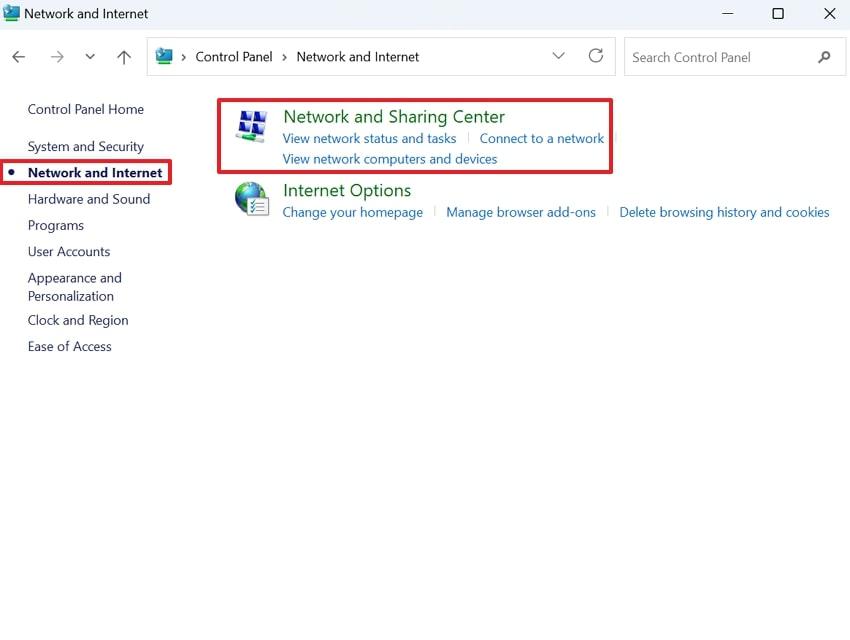Image resolution: width=850 pixels, height=640 pixels.
Task: Go up one level with up arrow
Action: pos(124,57)
